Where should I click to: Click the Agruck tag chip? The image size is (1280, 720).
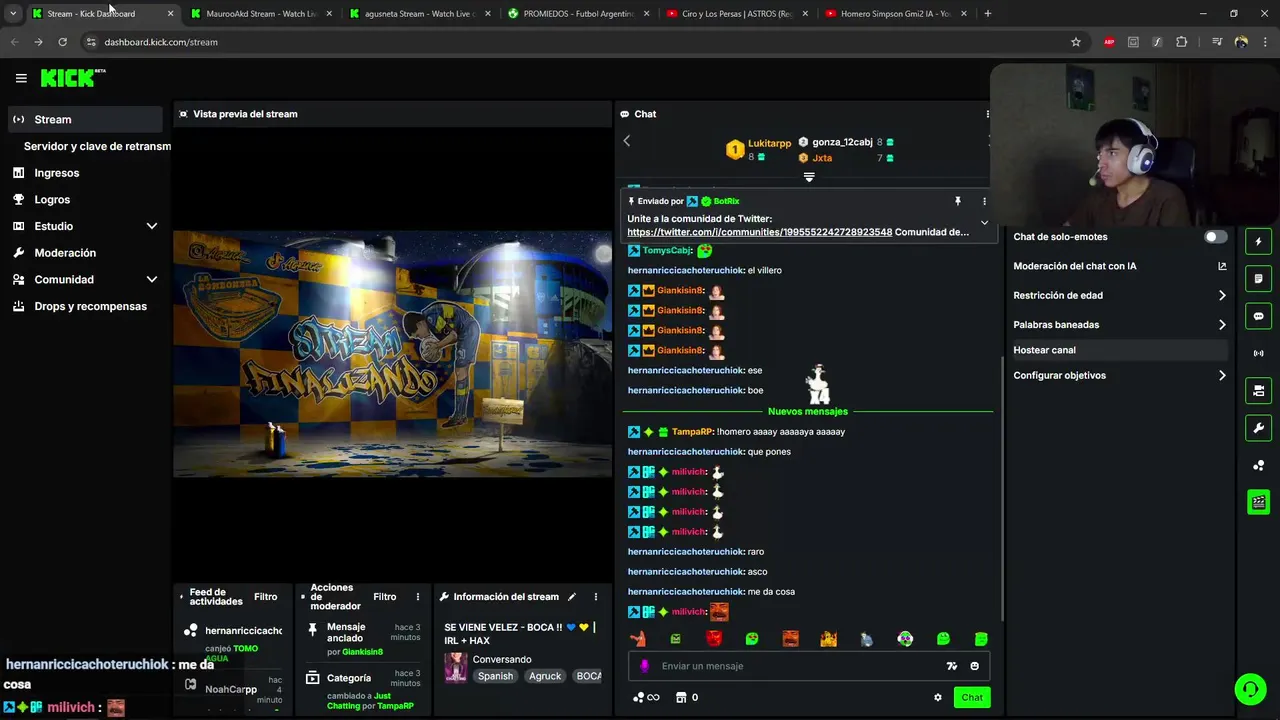(545, 676)
